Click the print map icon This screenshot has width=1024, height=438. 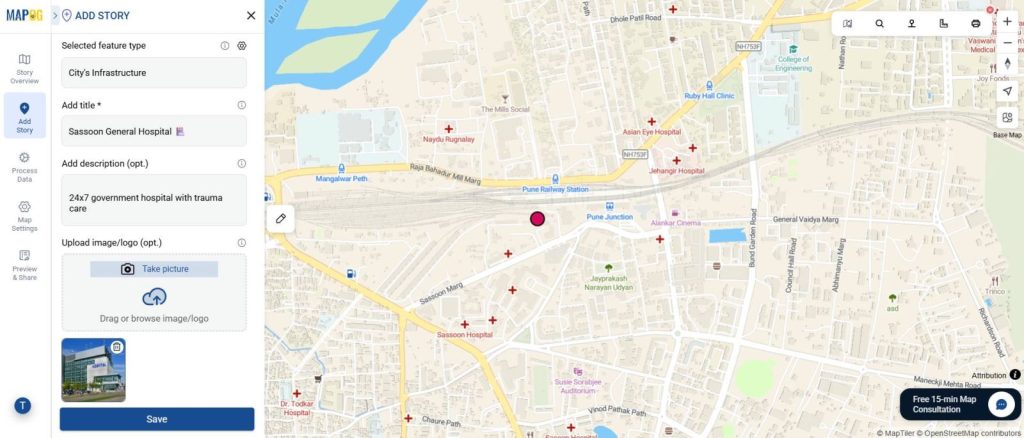pos(976,23)
